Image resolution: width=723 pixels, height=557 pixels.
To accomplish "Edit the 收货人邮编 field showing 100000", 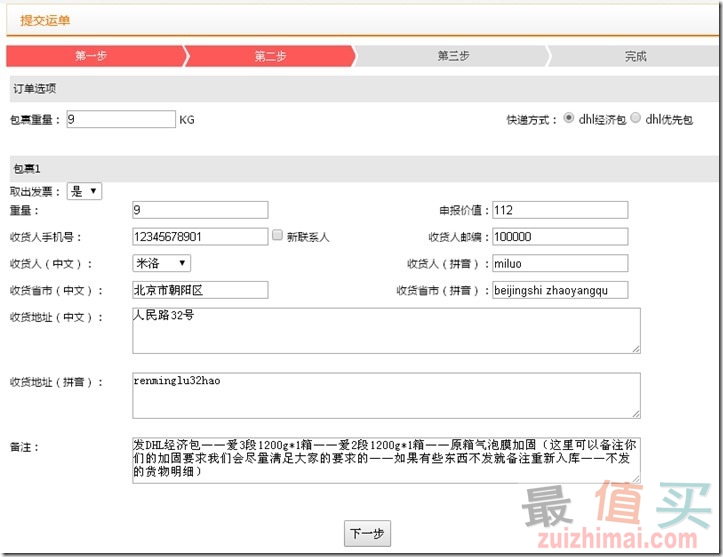I will [560, 237].
